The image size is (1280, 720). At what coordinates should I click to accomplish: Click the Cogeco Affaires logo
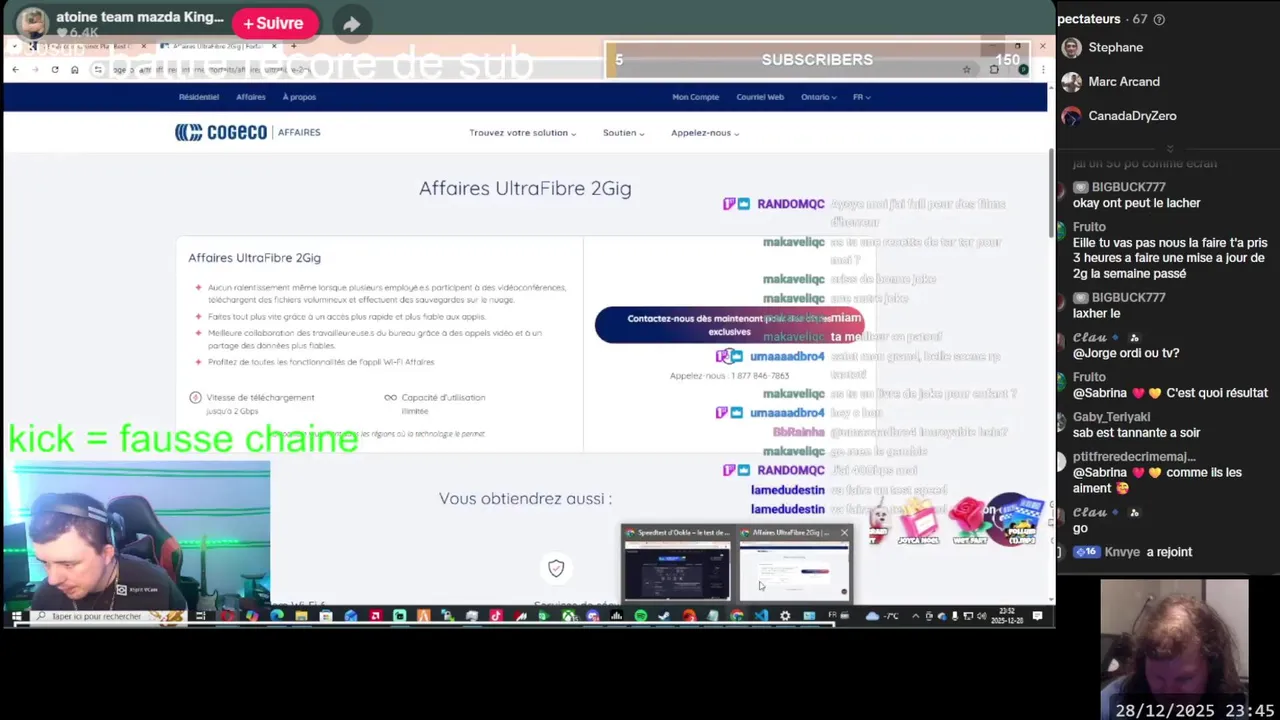click(x=247, y=132)
